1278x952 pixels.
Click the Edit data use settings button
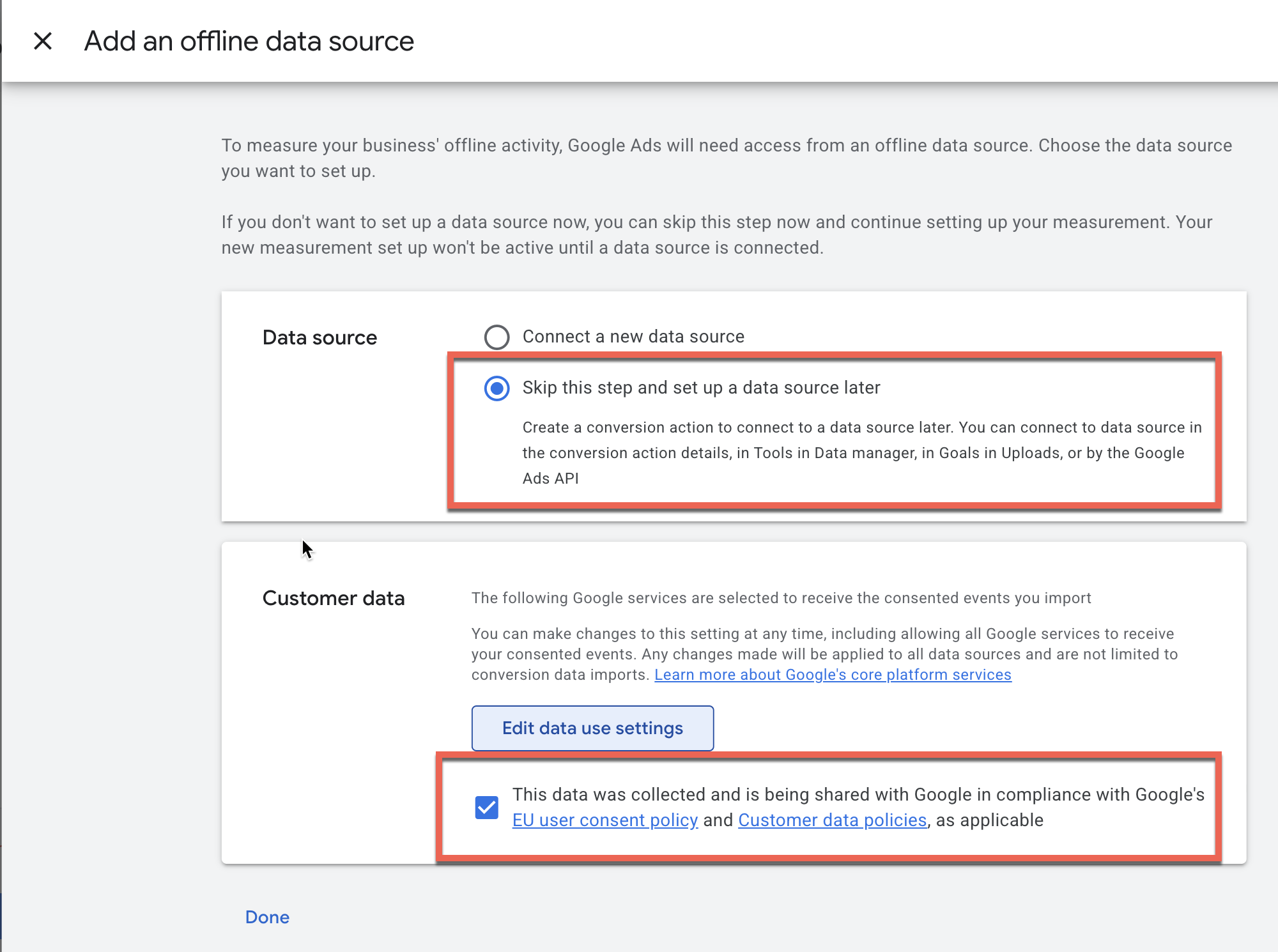click(592, 728)
